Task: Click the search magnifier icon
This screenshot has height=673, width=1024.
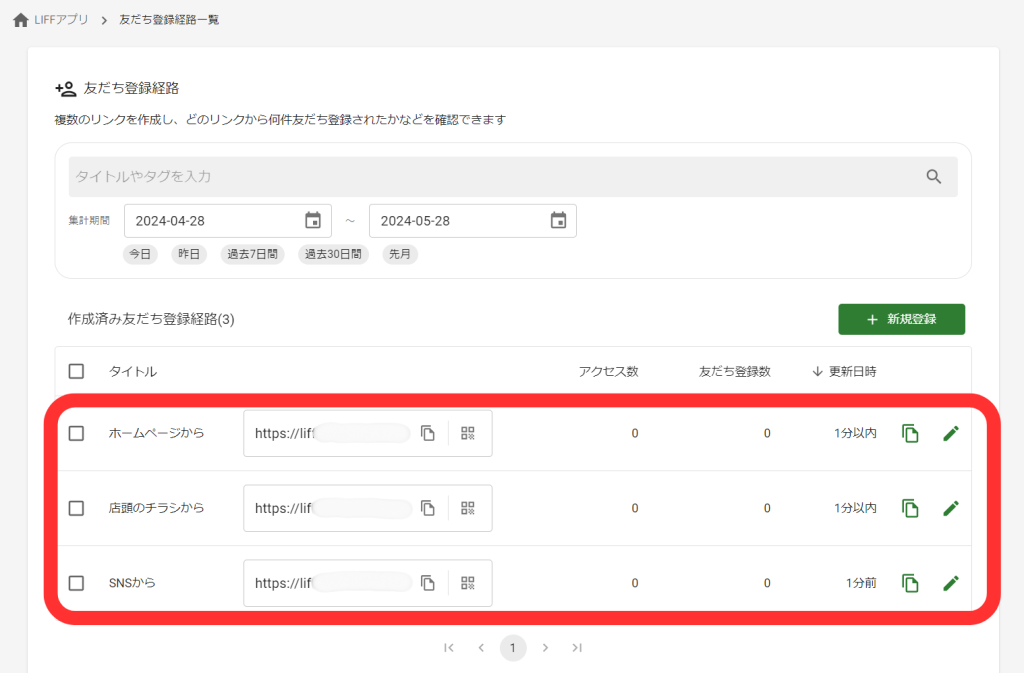Action: coord(935,176)
